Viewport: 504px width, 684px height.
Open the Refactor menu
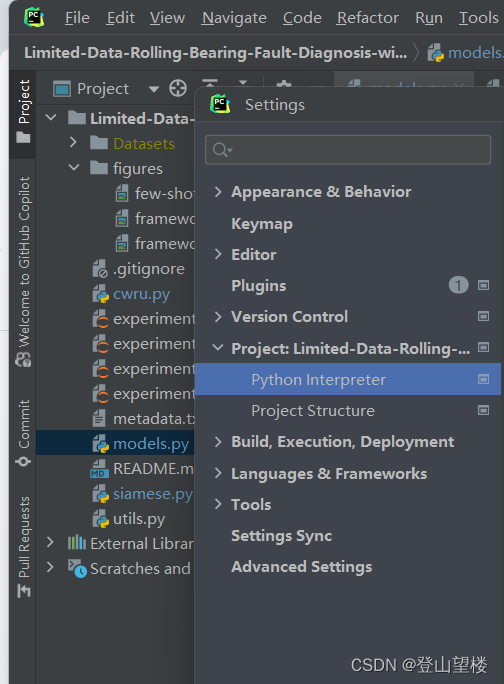pyautogui.click(x=367, y=18)
